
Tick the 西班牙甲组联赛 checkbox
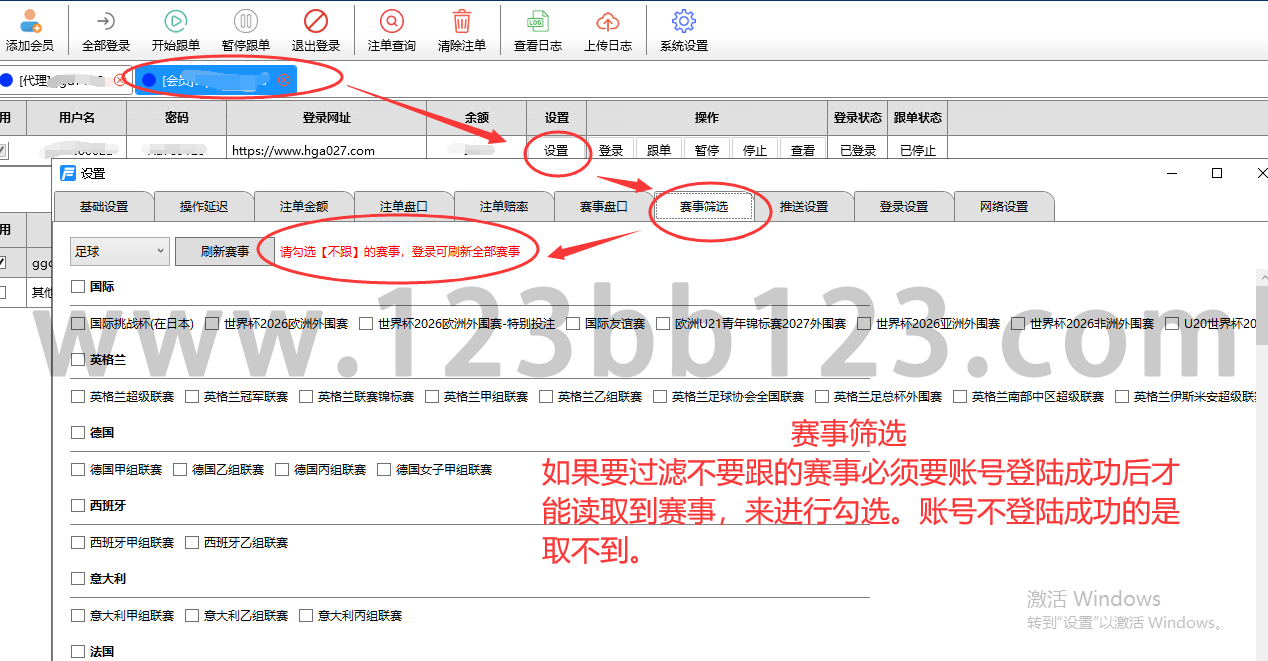pyautogui.click(x=78, y=543)
